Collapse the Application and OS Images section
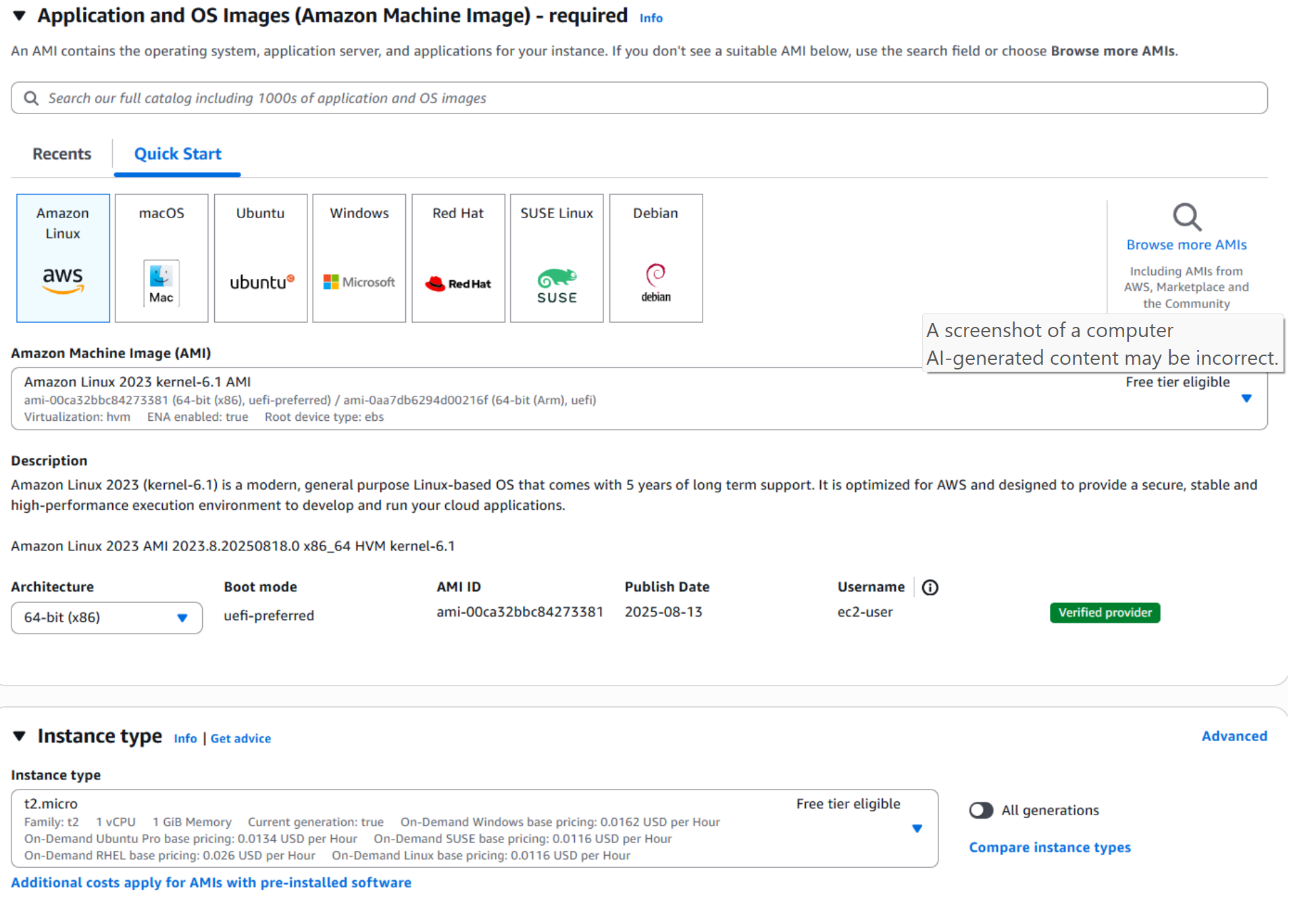Screen dimensions: 1316x899 point(20,16)
